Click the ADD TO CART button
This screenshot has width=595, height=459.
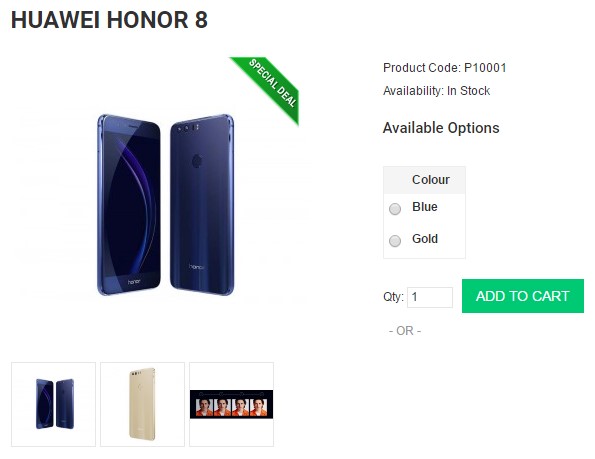(x=523, y=296)
